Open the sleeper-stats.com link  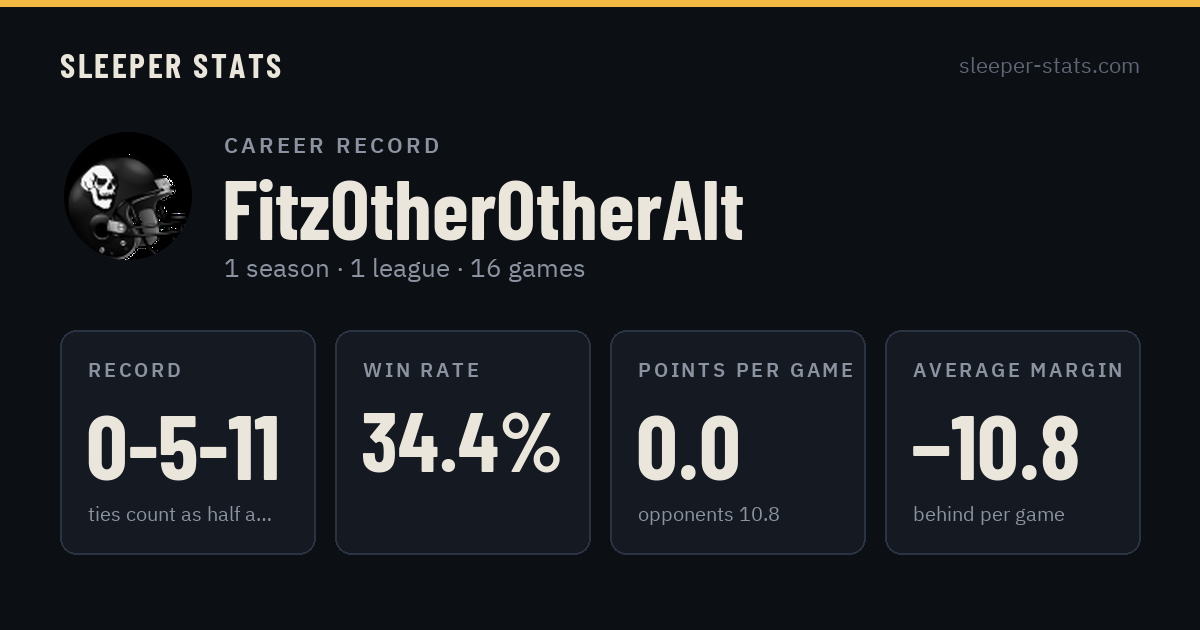point(1049,66)
